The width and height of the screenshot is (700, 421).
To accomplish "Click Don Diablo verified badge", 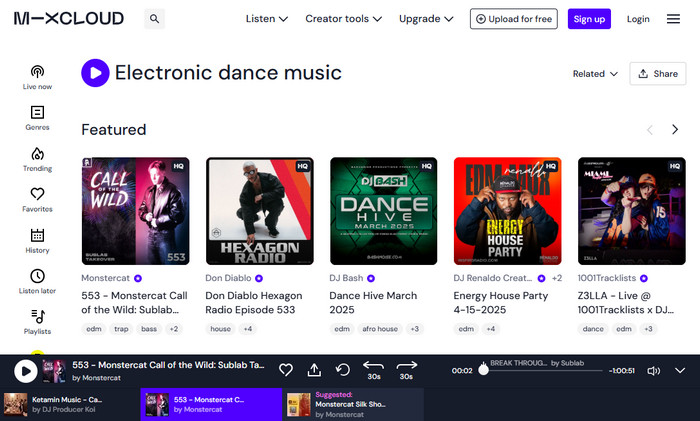I will [x=259, y=278].
